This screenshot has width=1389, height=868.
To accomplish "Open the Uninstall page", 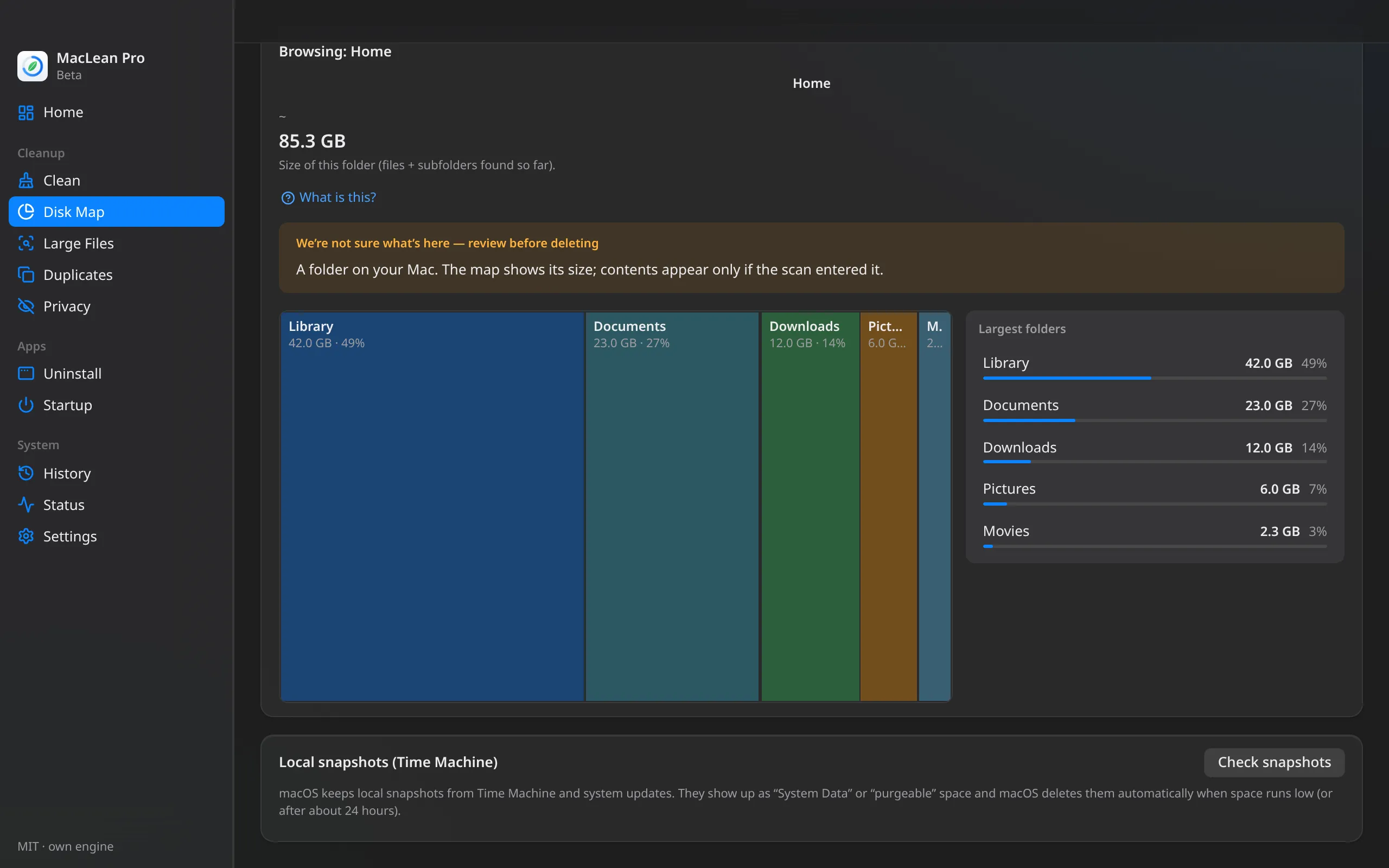I will 117,374.
